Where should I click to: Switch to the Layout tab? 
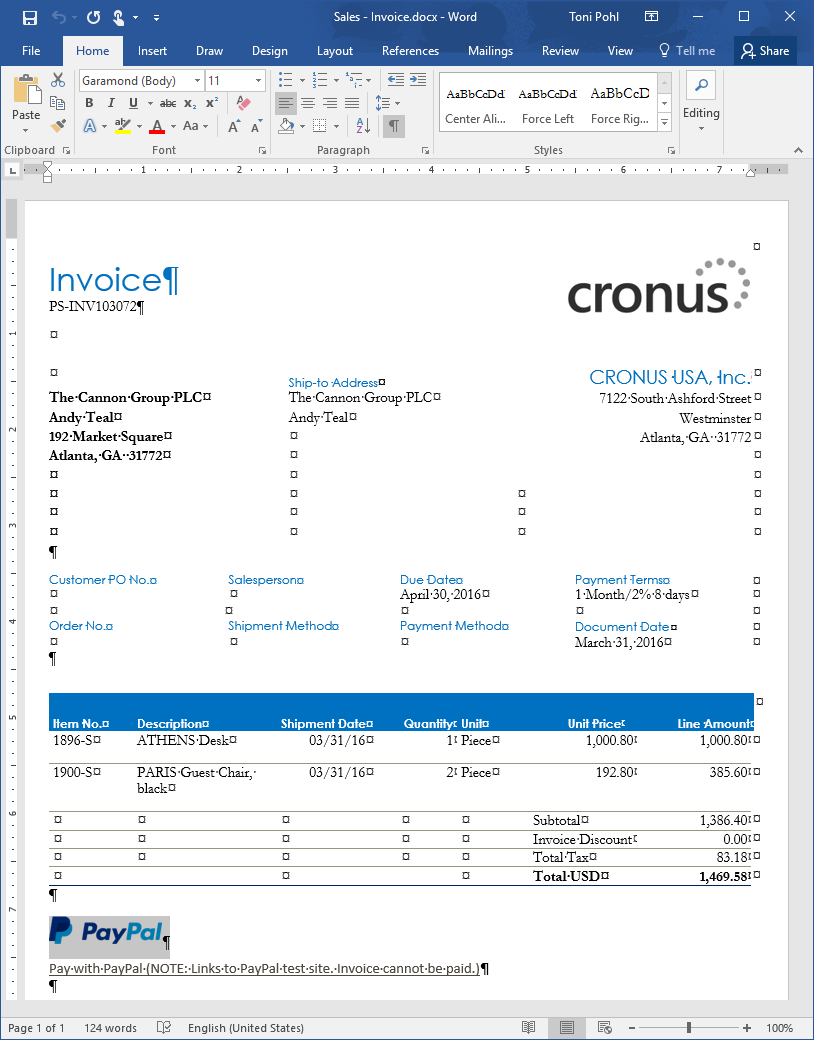pos(334,51)
